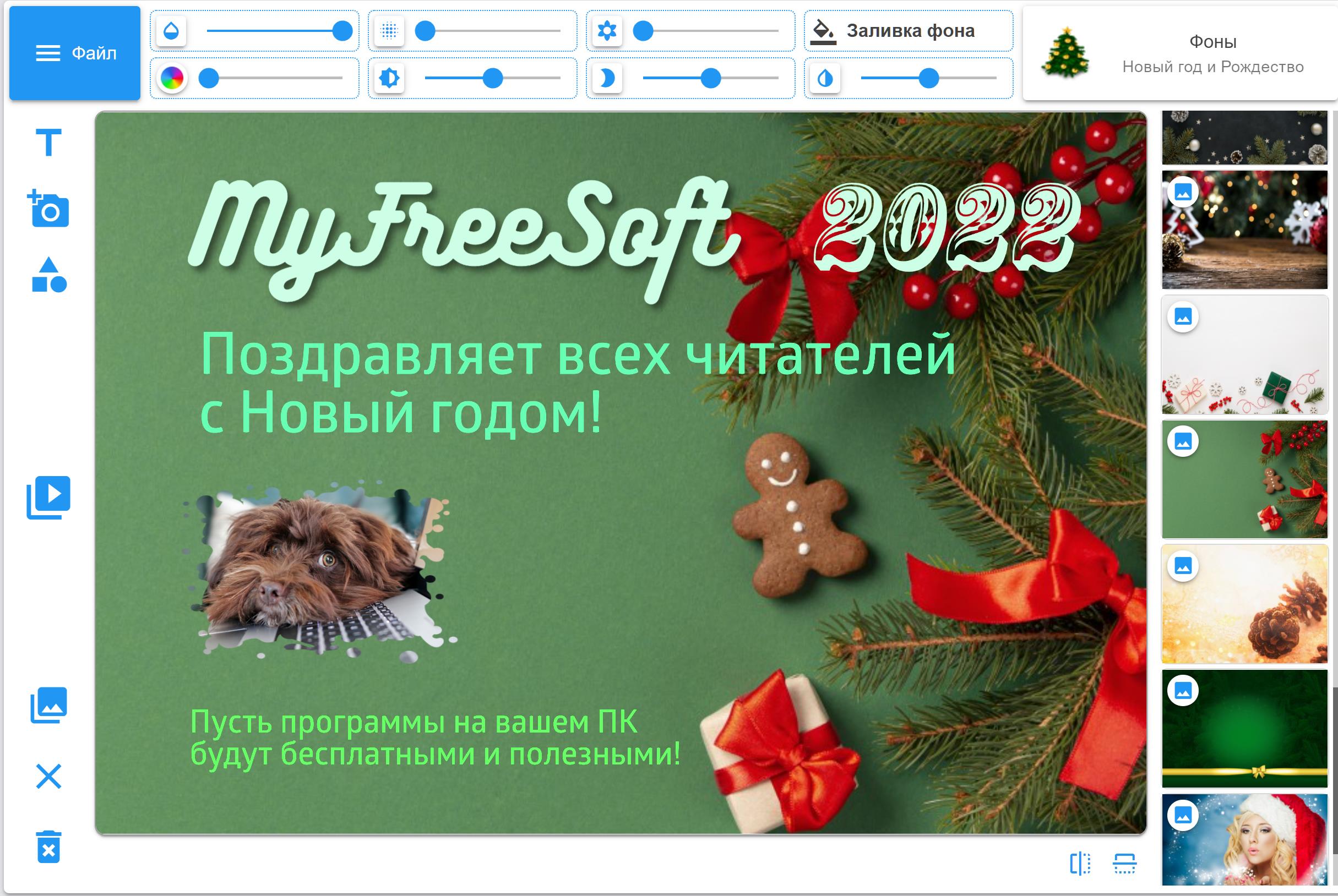Image resolution: width=1338 pixels, height=896 pixels.
Task: Click the delete trash icon
Action: pyautogui.click(x=48, y=847)
